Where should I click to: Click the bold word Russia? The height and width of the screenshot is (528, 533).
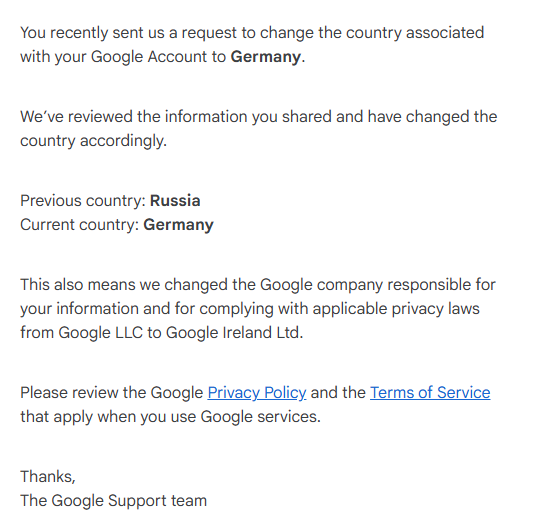pos(175,201)
